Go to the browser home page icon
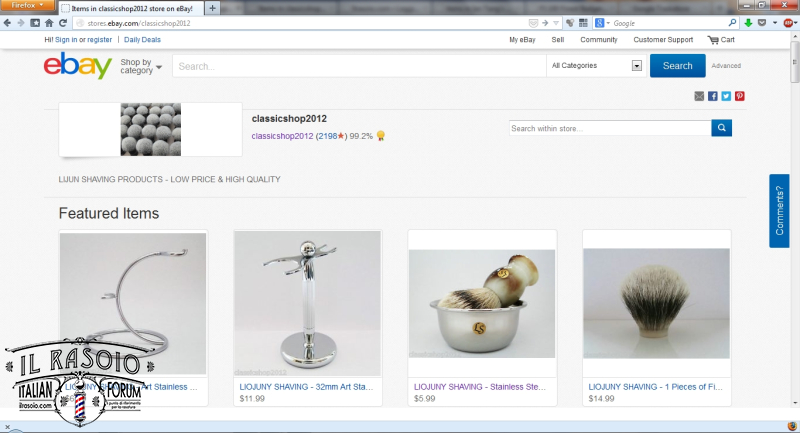This screenshot has height=433, width=800. (x=49, y=23)
